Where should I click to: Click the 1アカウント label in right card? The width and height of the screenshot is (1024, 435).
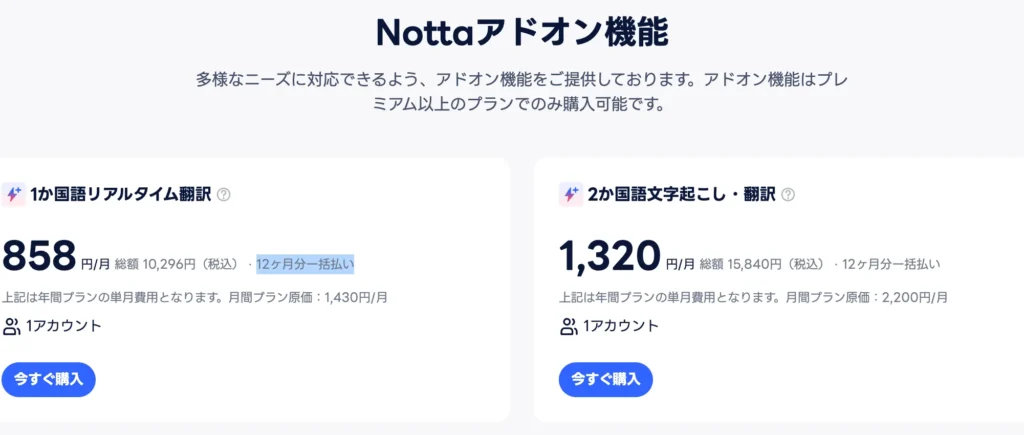click(621, 326)
